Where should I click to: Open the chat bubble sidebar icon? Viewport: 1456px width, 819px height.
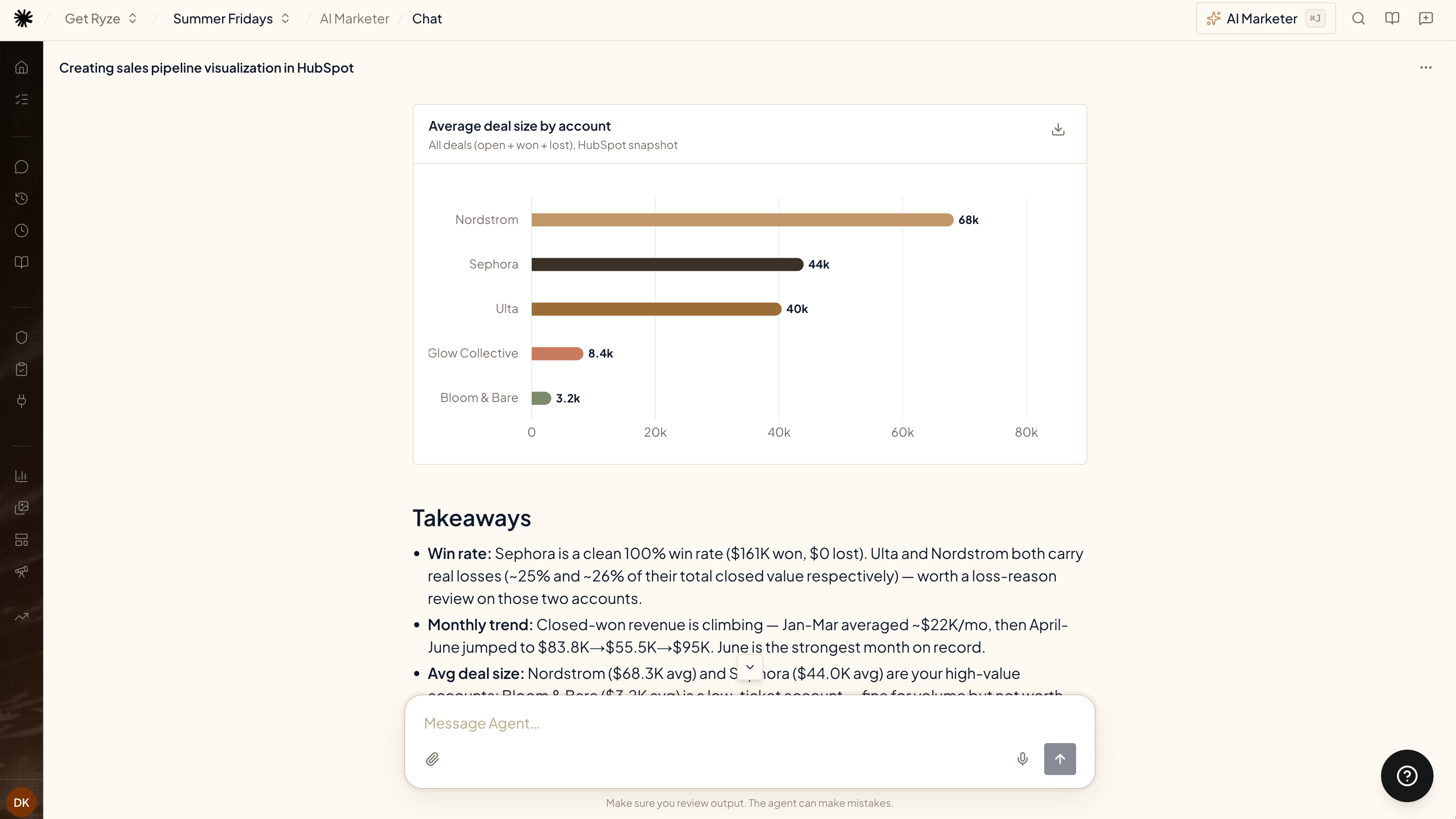[x=22, y=167]
